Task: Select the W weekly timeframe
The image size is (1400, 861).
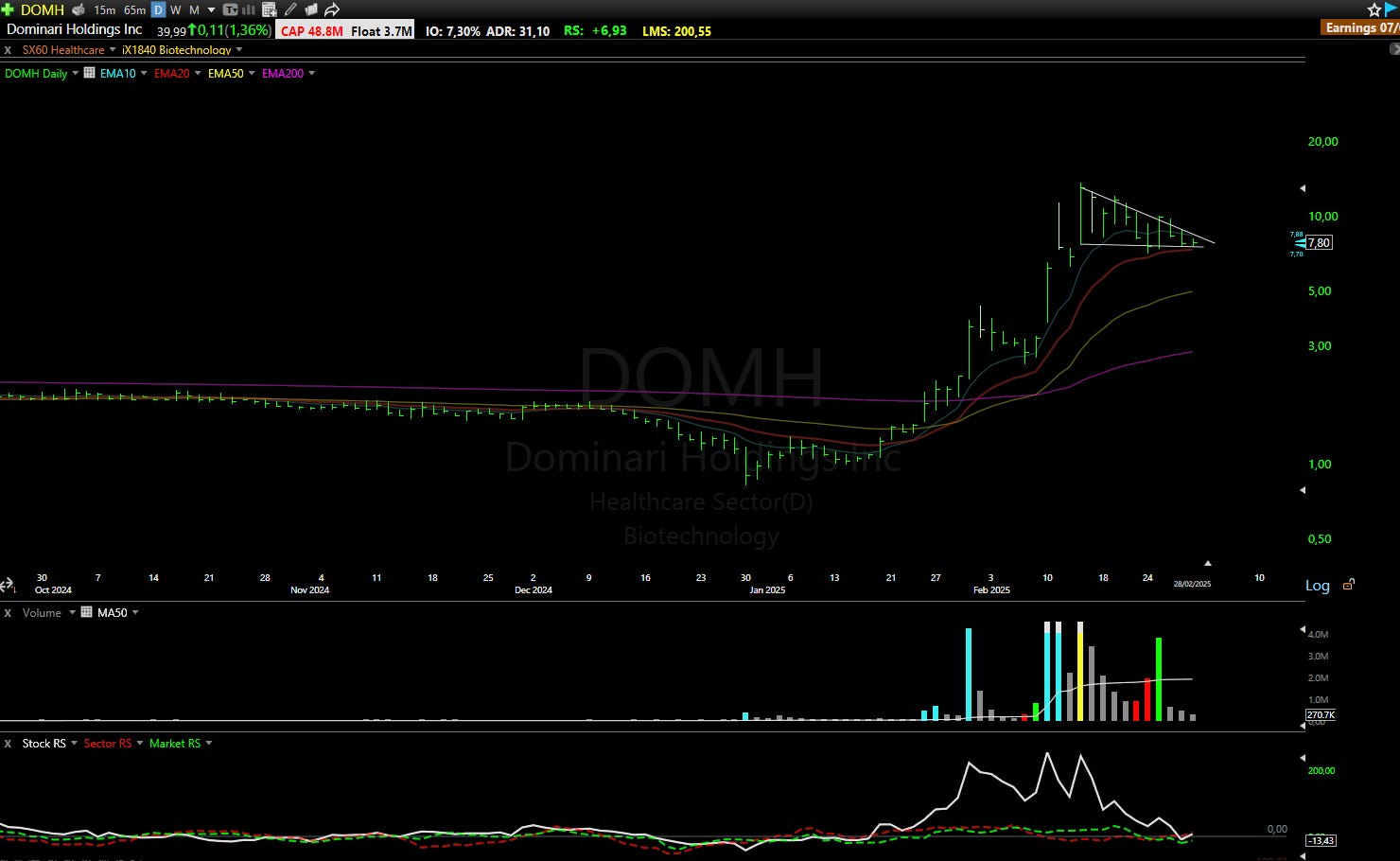Action: pos(175,9)
